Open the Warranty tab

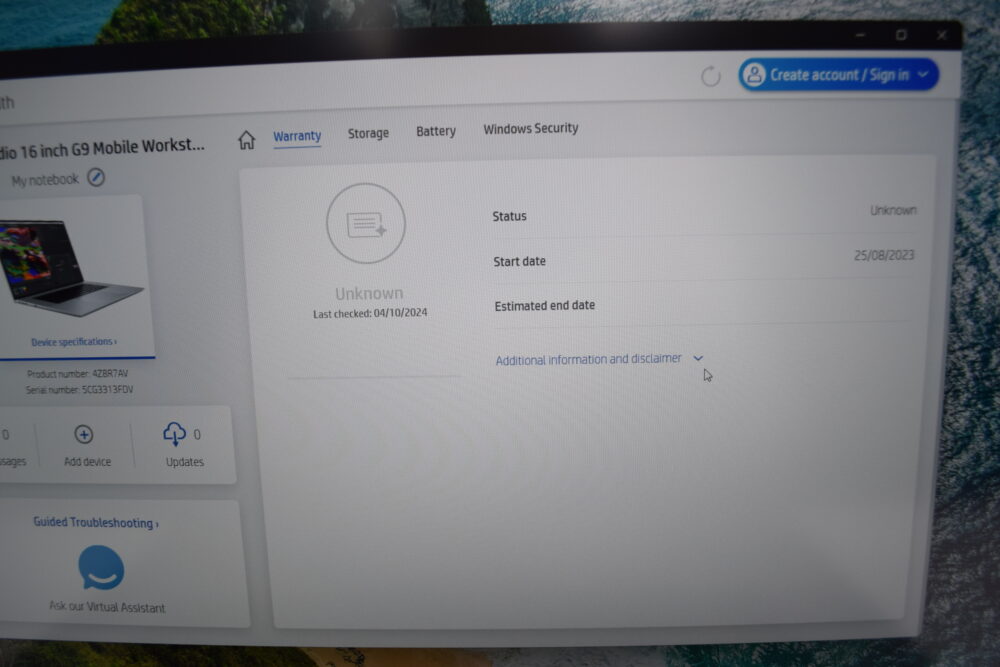coord(297,136)
